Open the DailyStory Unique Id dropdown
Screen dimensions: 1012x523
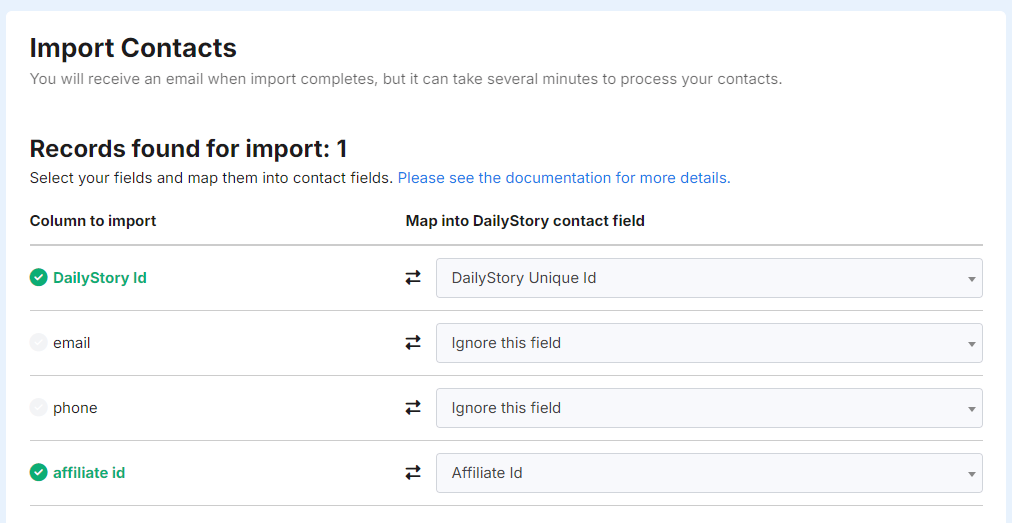709,278
